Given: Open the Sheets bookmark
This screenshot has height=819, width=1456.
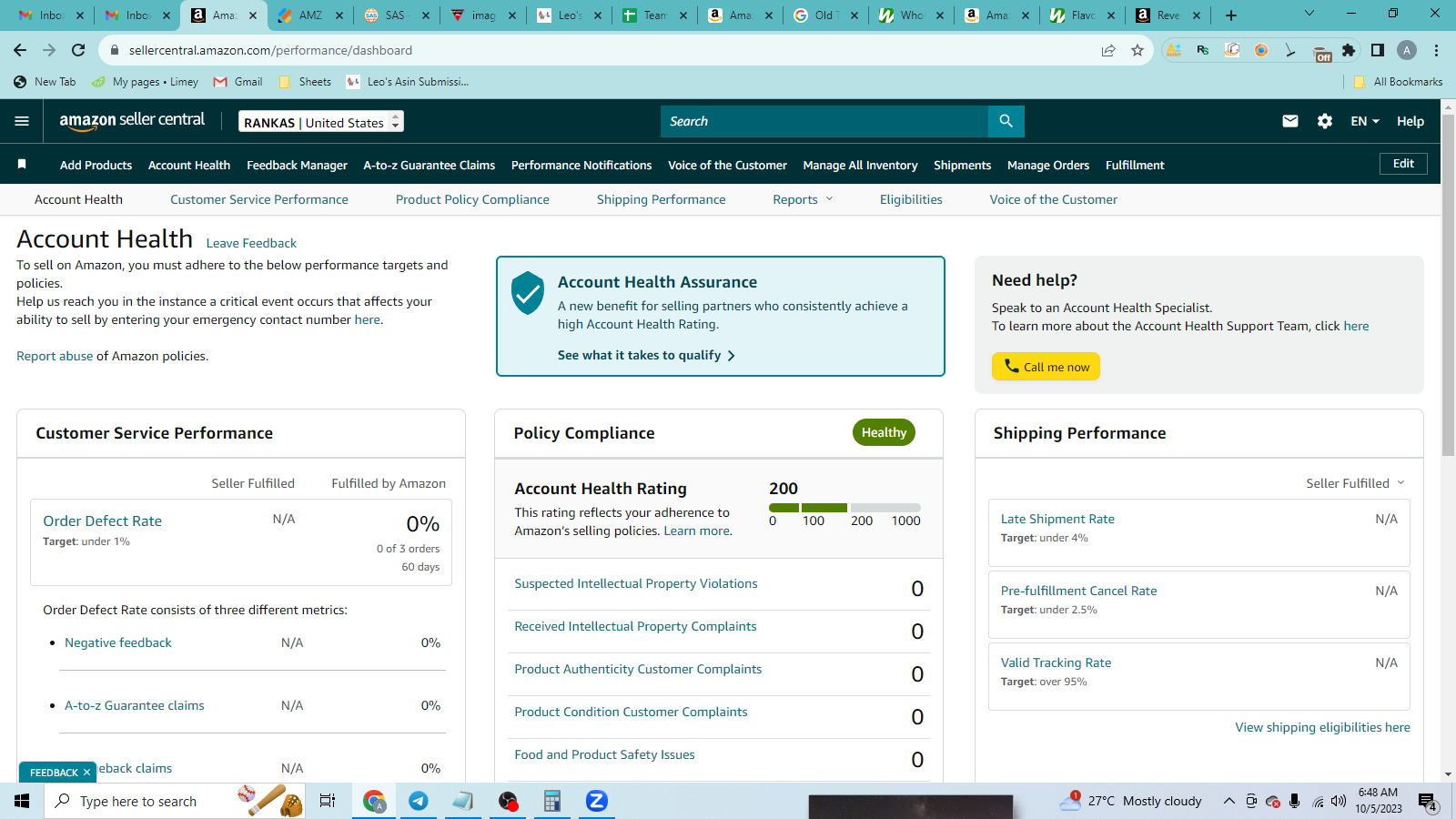Looking at the screenshot, I should (306, 82).
